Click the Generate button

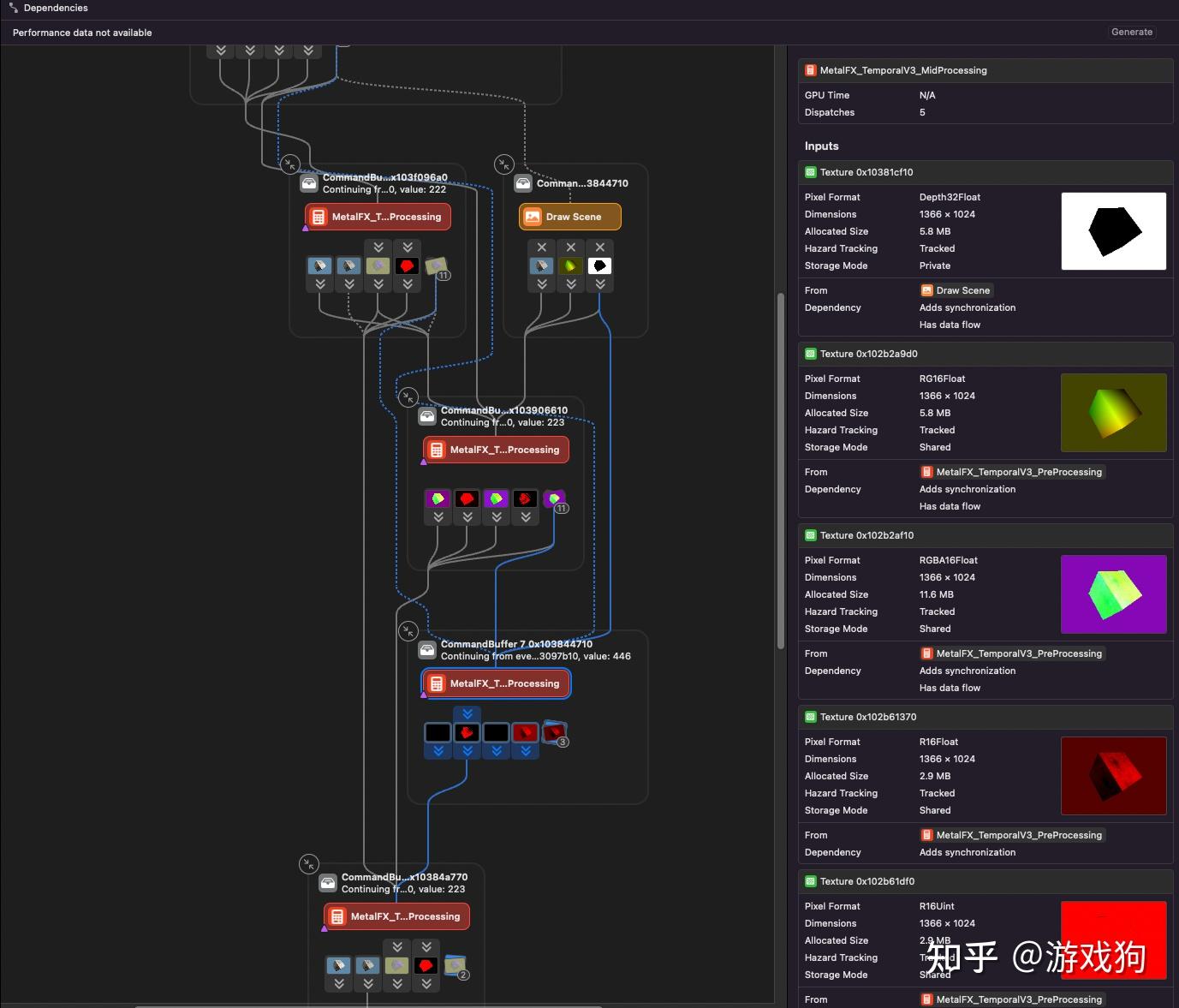point(1132,32)
